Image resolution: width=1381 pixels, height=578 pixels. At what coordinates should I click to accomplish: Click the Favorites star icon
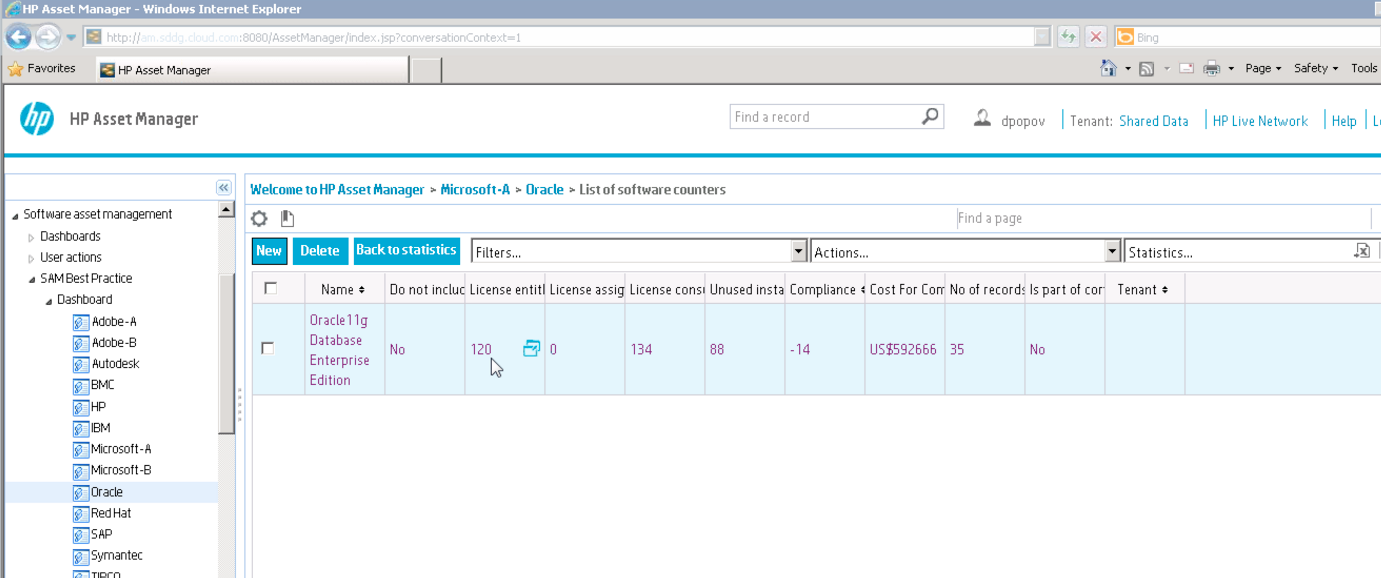coord(15,69)
